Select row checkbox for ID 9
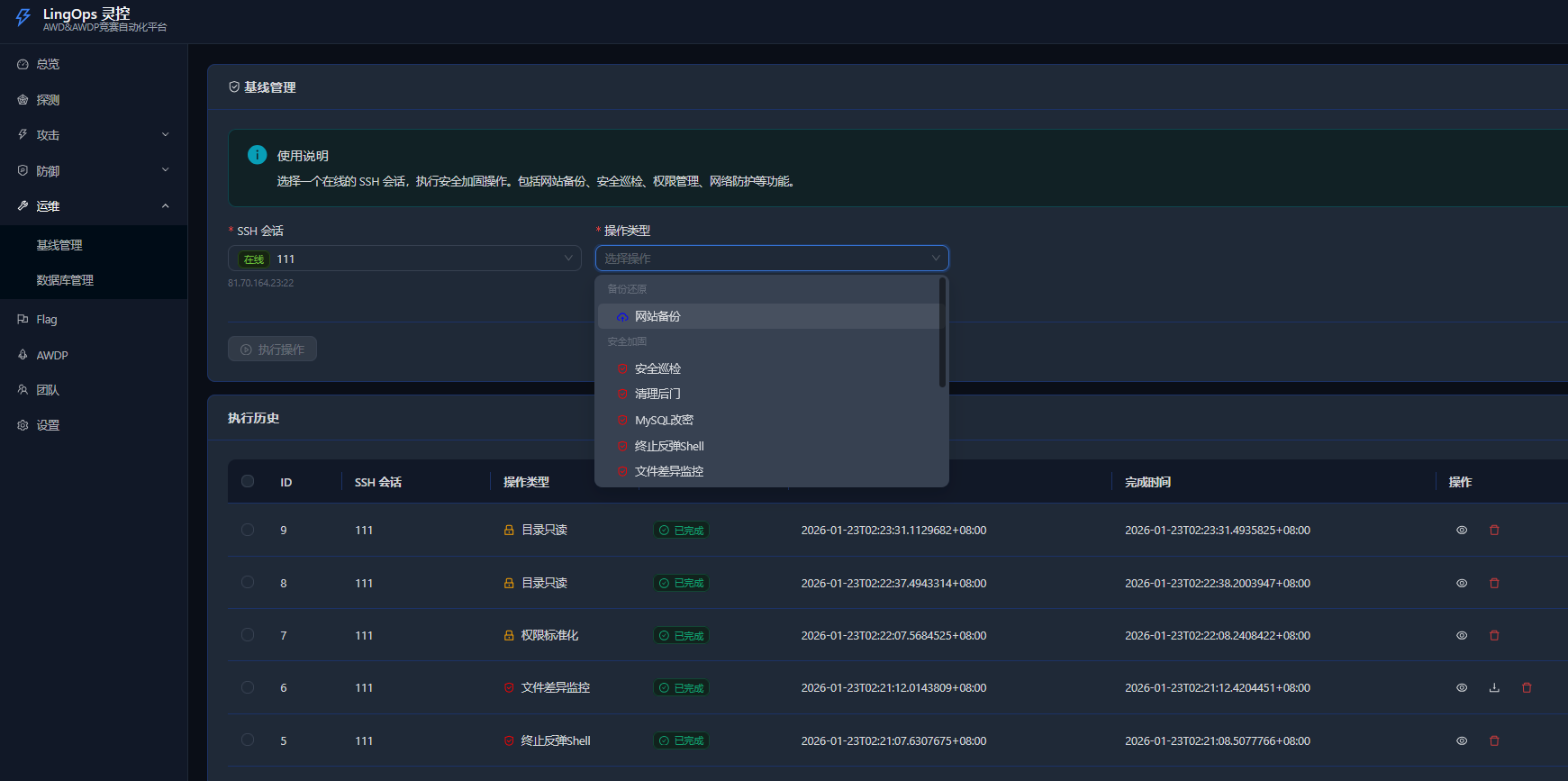The width and height of the screenshot is (1568, 781). click(x=248, y=530)
